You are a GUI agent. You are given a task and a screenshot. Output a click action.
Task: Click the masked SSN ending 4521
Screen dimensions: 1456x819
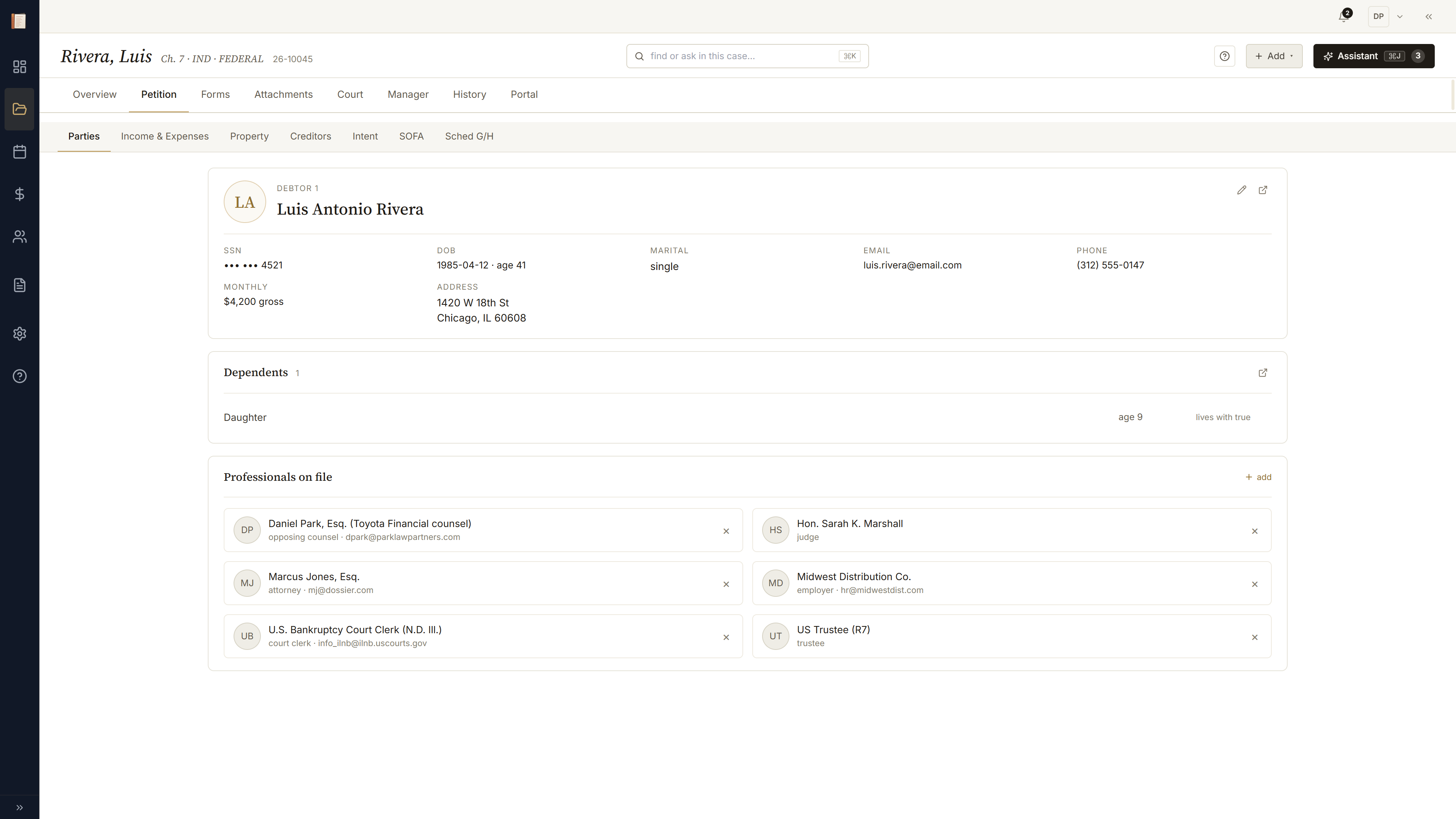point(253,265)
